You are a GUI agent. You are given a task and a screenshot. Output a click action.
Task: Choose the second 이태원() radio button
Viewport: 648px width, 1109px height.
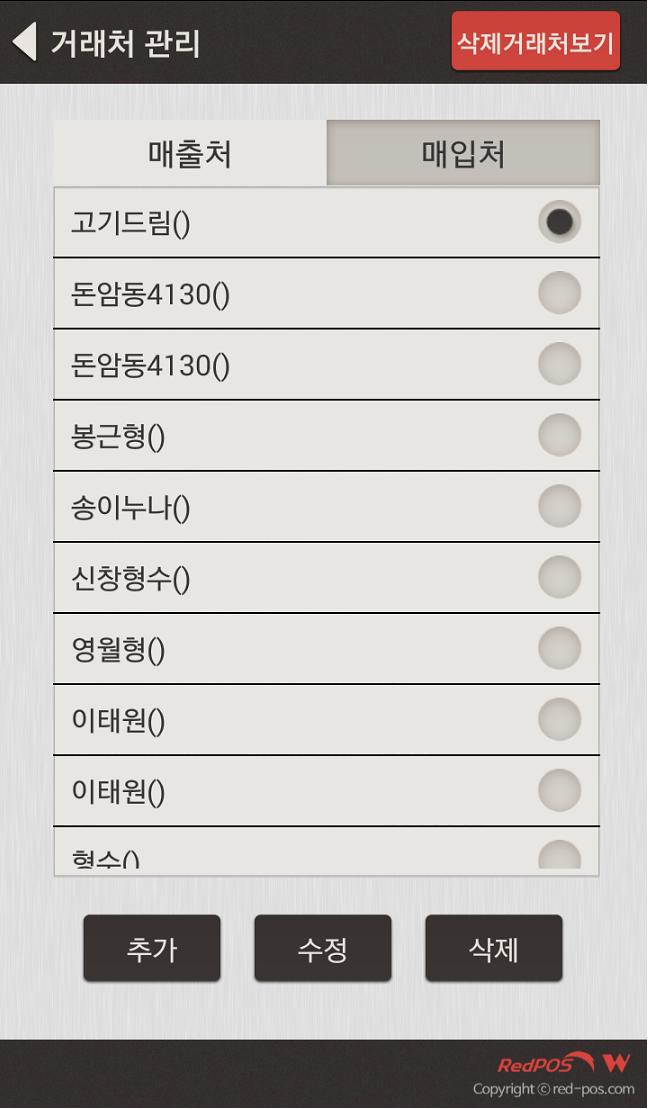tap(559, 790)
